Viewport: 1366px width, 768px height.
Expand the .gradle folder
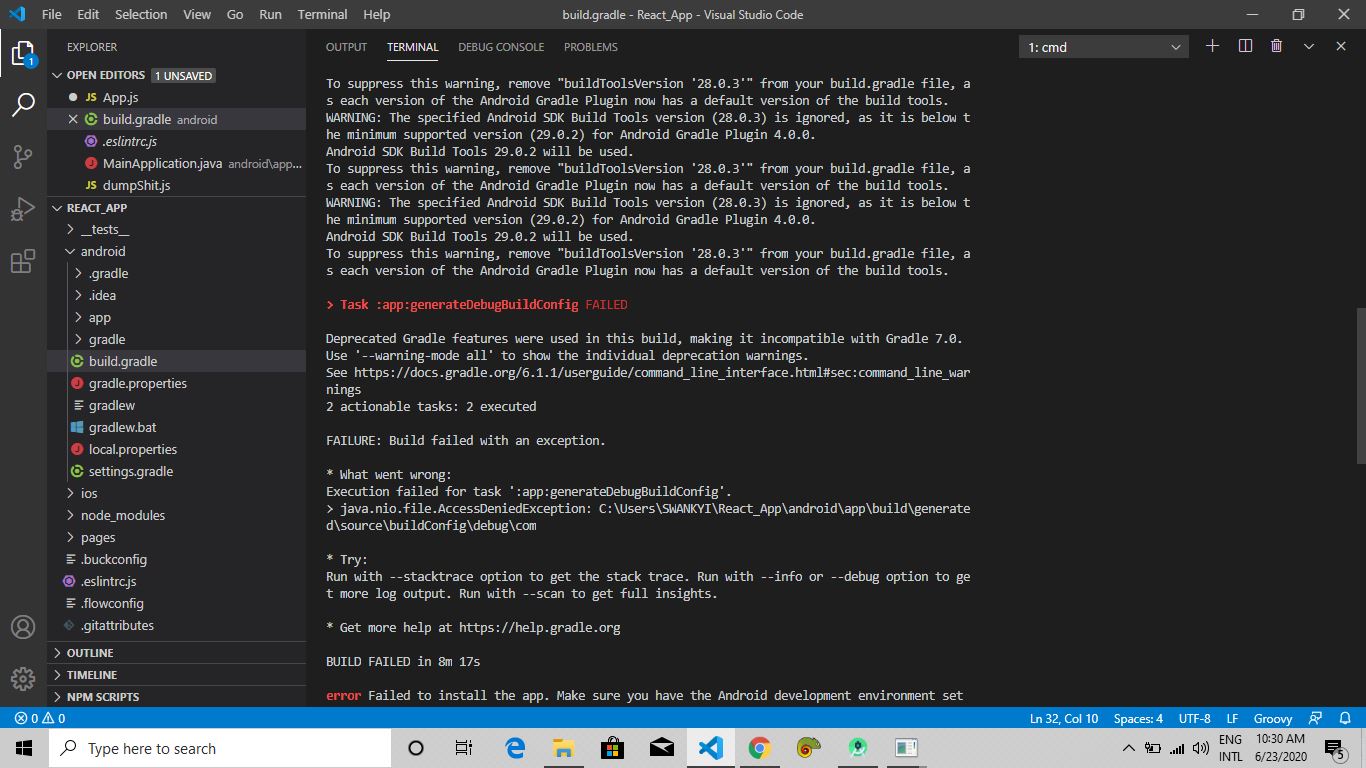(176, 273)
